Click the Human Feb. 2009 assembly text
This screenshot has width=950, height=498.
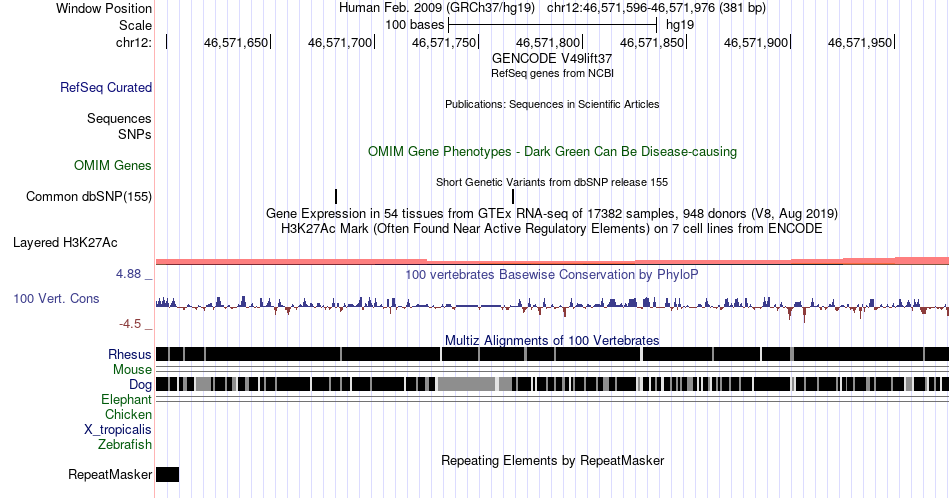(437, 8)
